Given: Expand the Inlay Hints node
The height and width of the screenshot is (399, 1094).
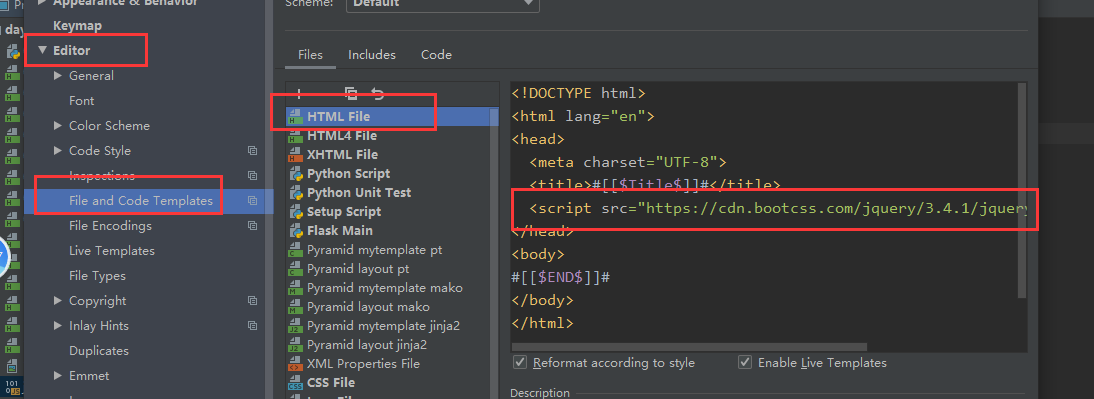Looking at the screenshot, I should (x=58, y=326).
